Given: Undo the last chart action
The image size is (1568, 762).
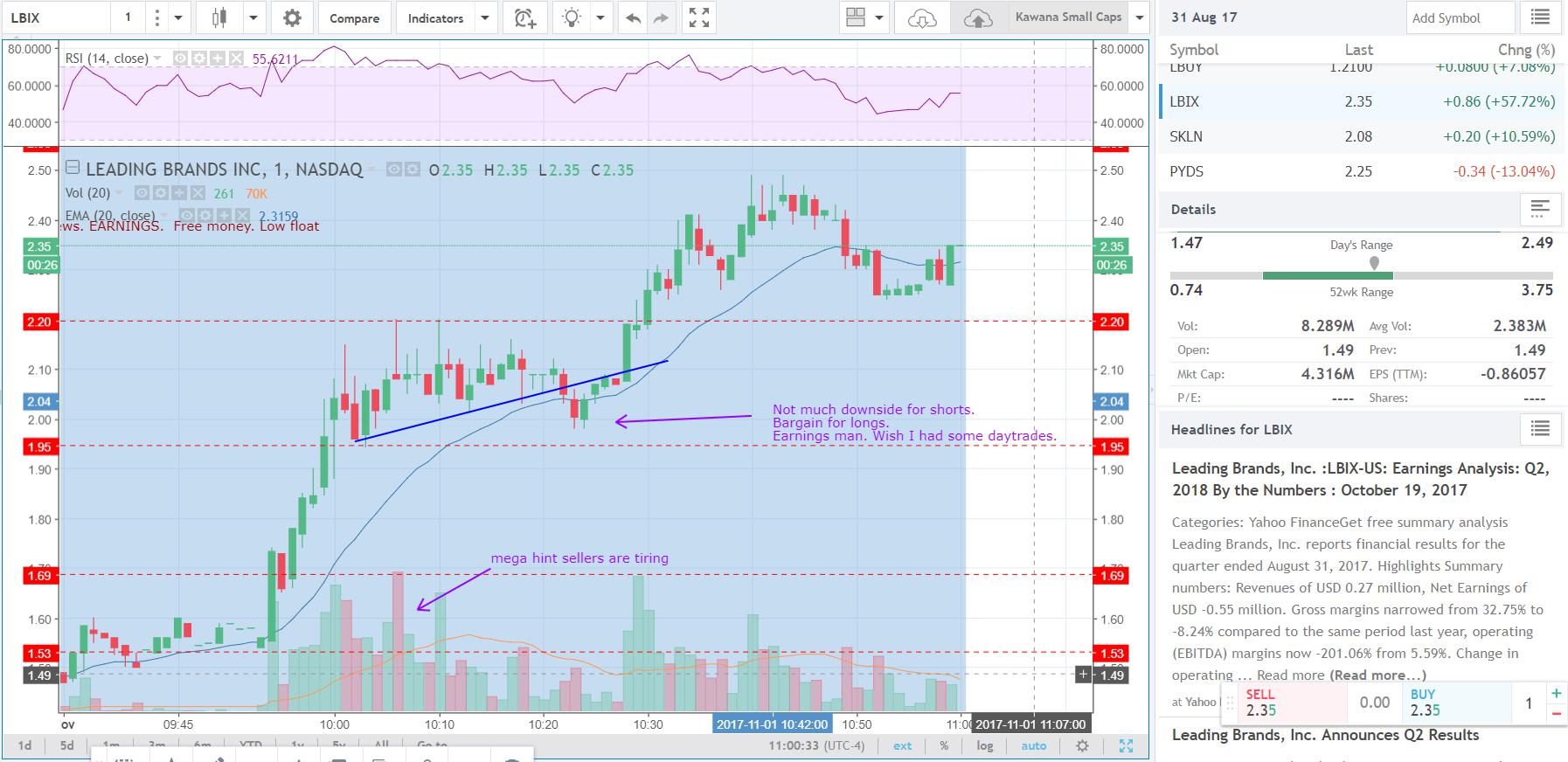Looking at the screenshot, I should (633, 17).
